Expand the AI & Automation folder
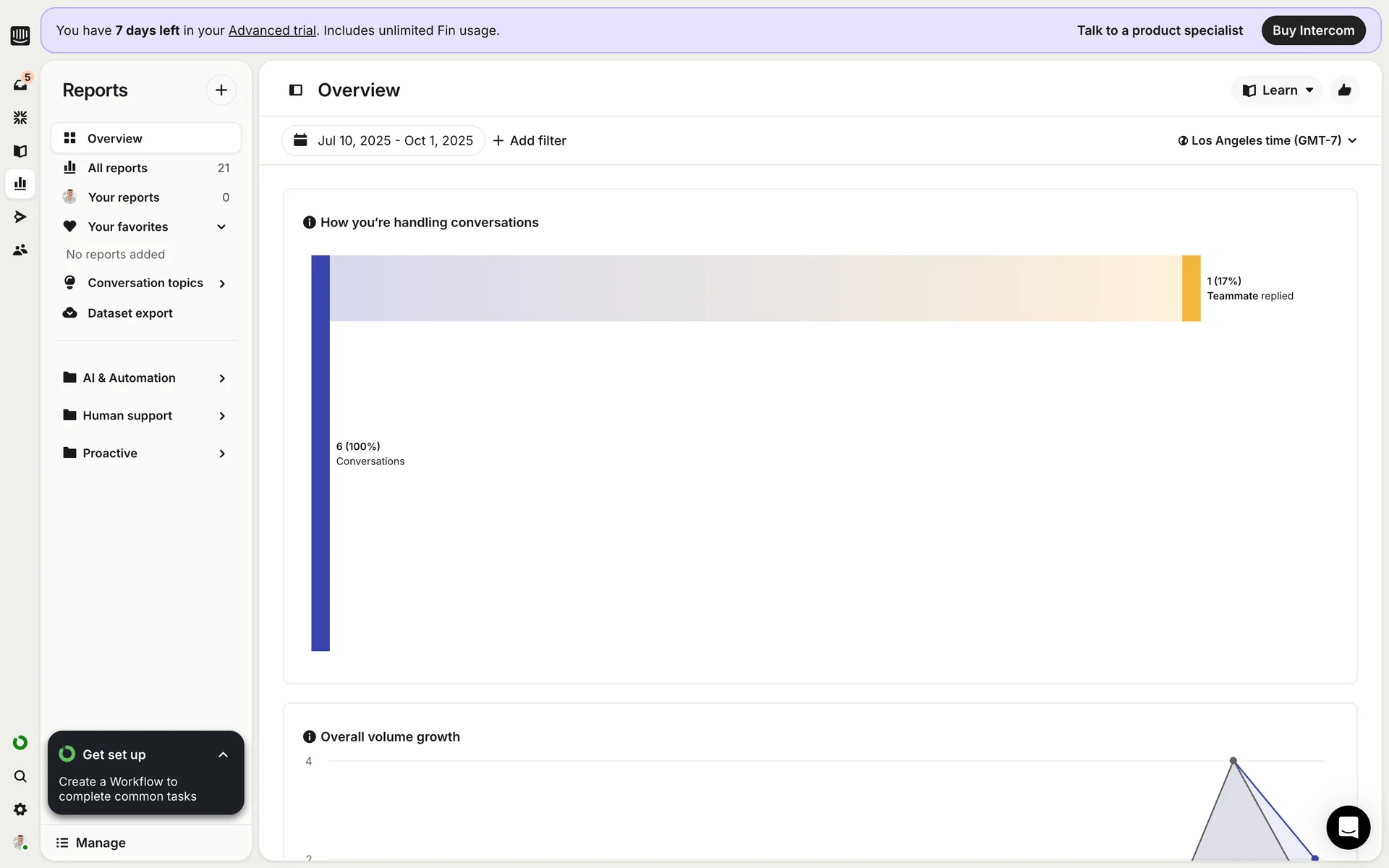 [221, 378]
